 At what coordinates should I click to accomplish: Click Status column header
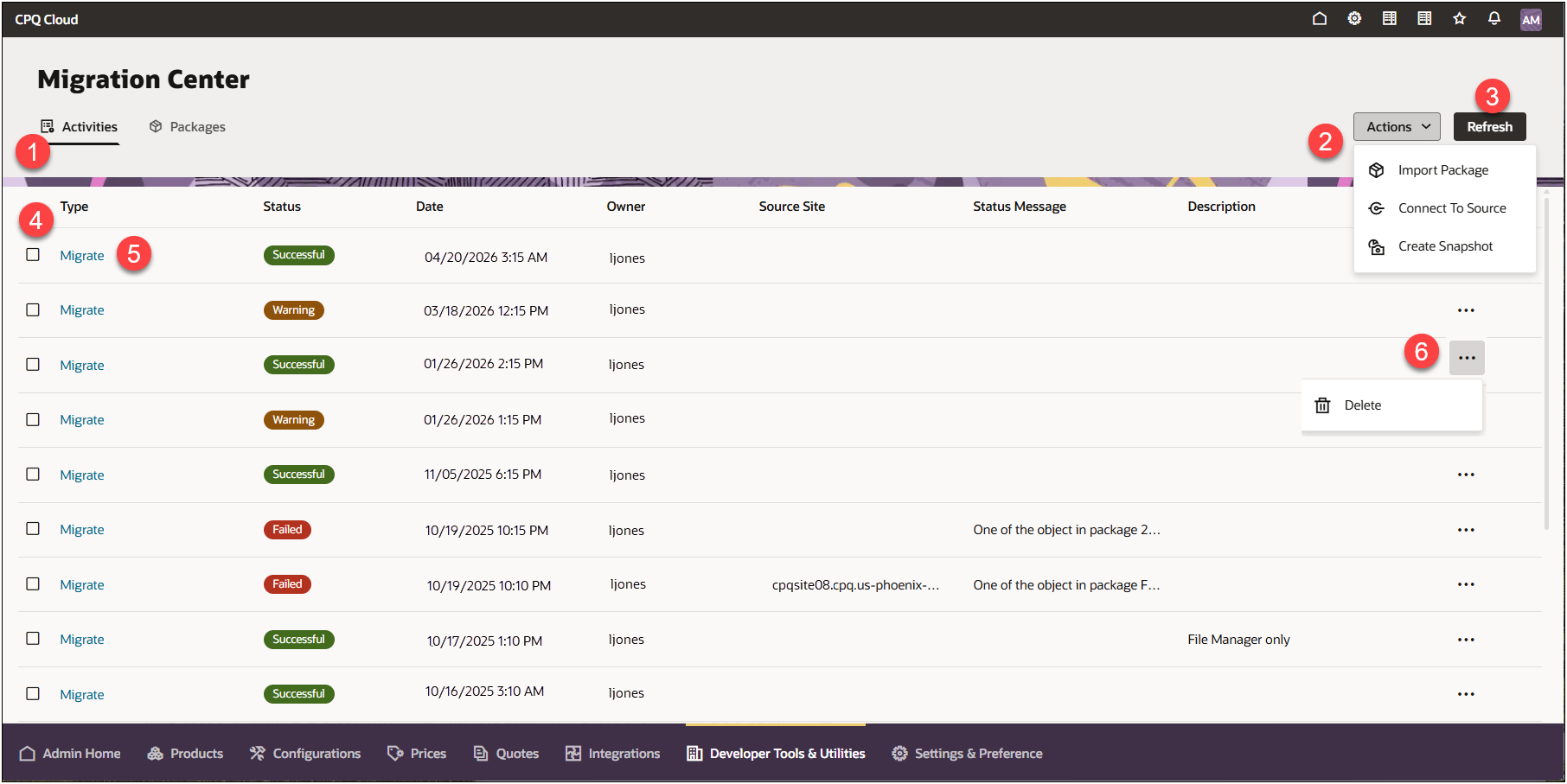tap(282, 207)
